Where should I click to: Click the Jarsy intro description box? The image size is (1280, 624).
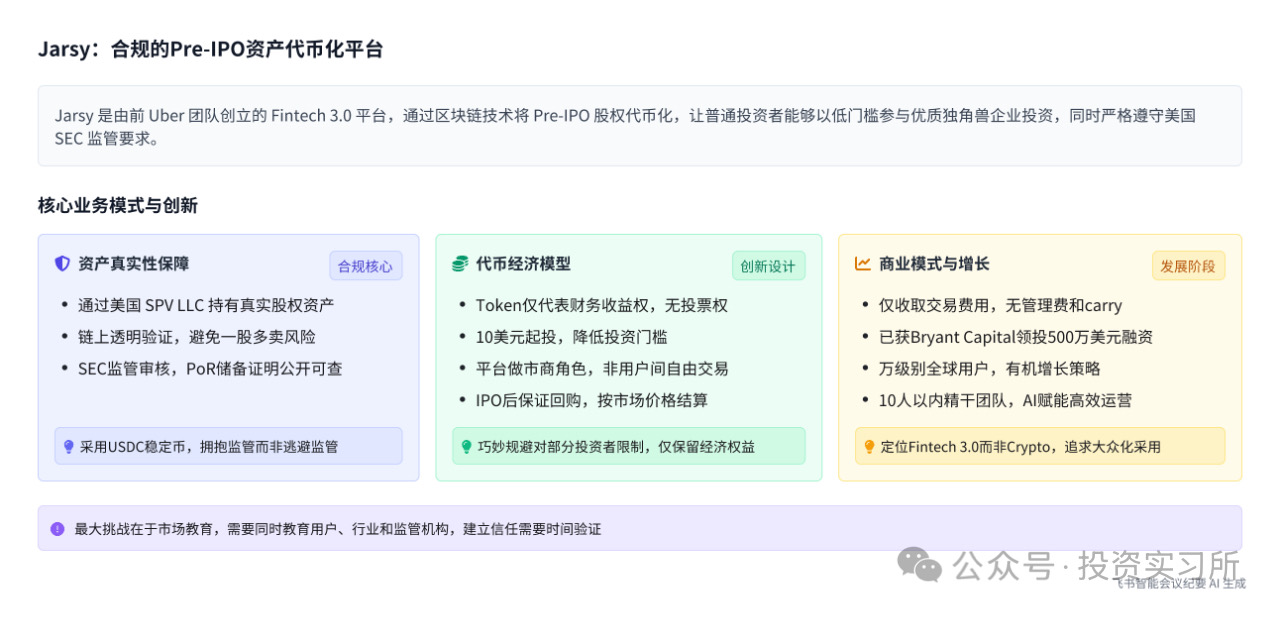tap(639, 126)
